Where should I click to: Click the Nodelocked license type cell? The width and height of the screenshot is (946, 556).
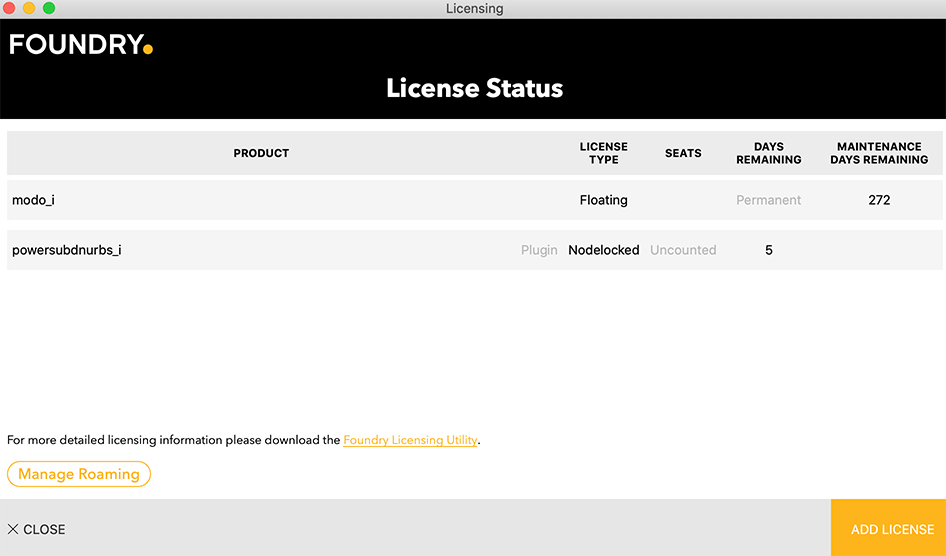(603, 250)
